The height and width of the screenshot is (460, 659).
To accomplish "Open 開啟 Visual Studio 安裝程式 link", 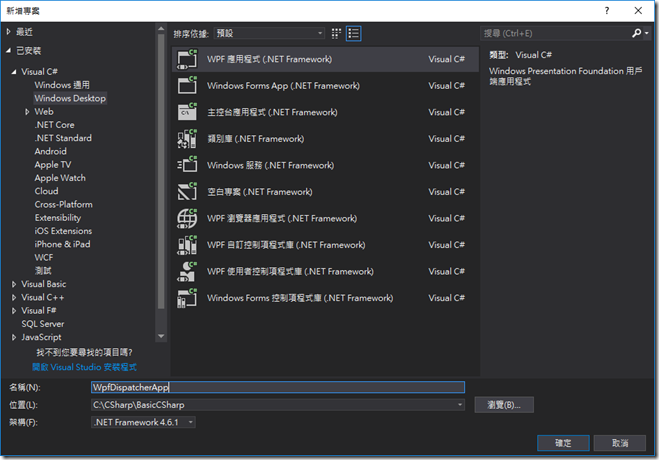I will (x=84, y=367).
